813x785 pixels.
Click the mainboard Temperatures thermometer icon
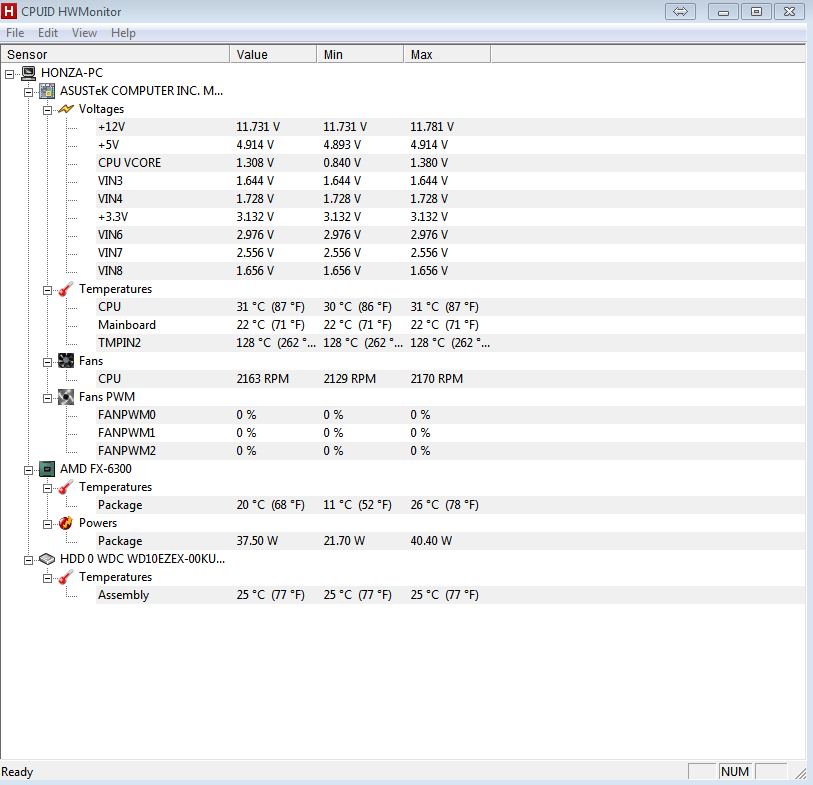tap(66, 289)
